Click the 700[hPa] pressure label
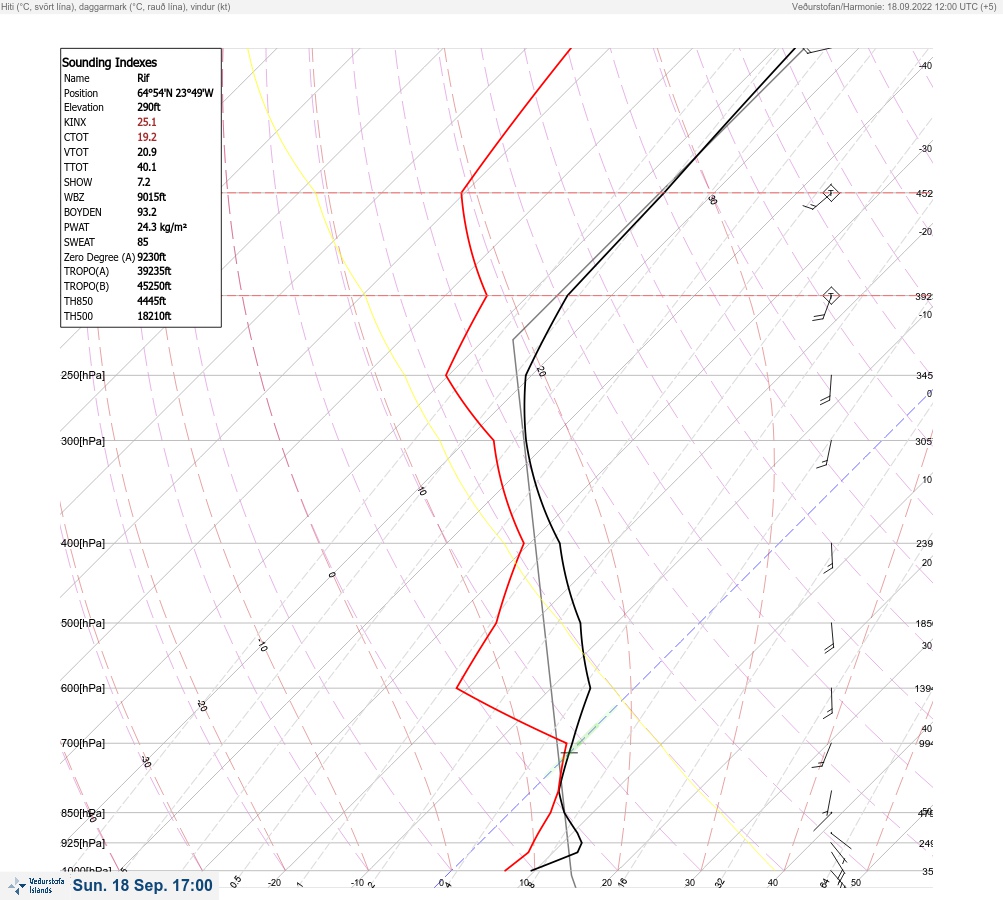Image resolution: width=1003 pixels, height=900 pixels. [x=83, y=743]
